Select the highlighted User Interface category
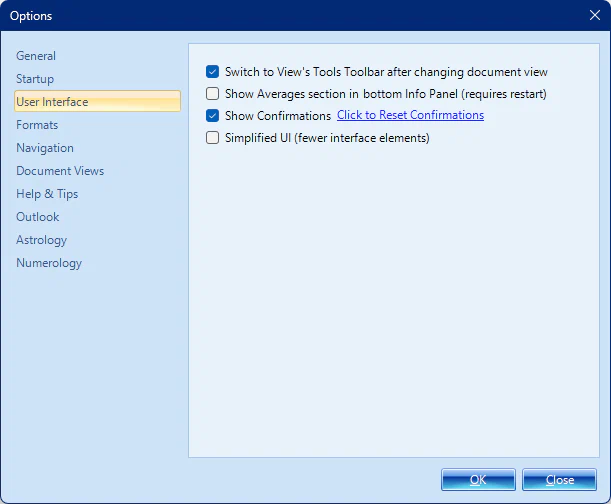This screenshot has width=611, height=504. pos(52,102)
